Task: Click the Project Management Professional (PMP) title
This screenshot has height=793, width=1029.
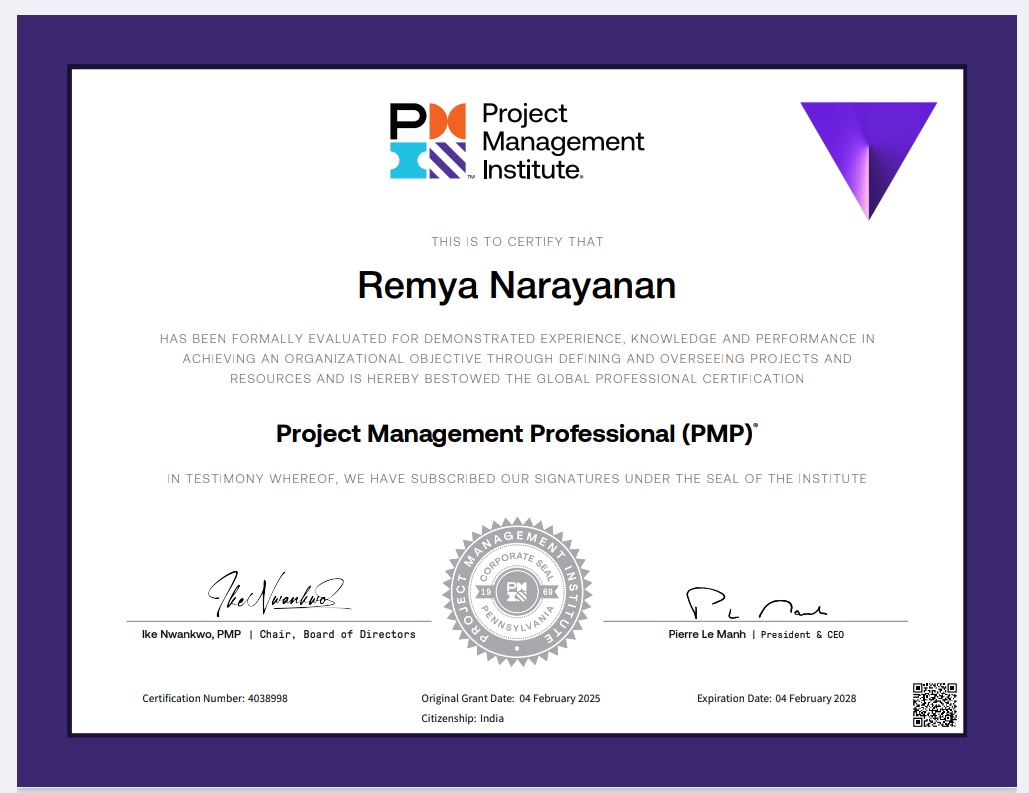Action: pos(516,434)
